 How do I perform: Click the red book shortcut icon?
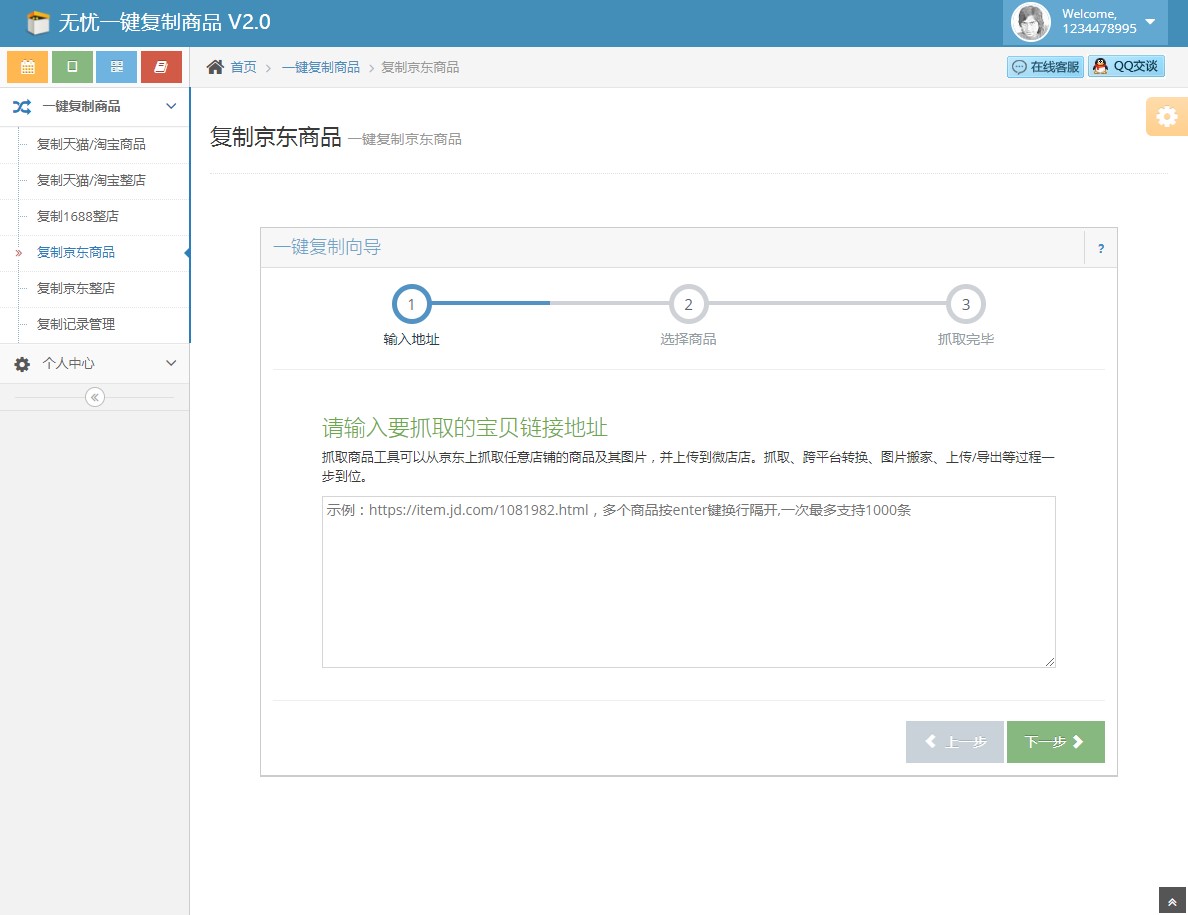coord(161,67)
